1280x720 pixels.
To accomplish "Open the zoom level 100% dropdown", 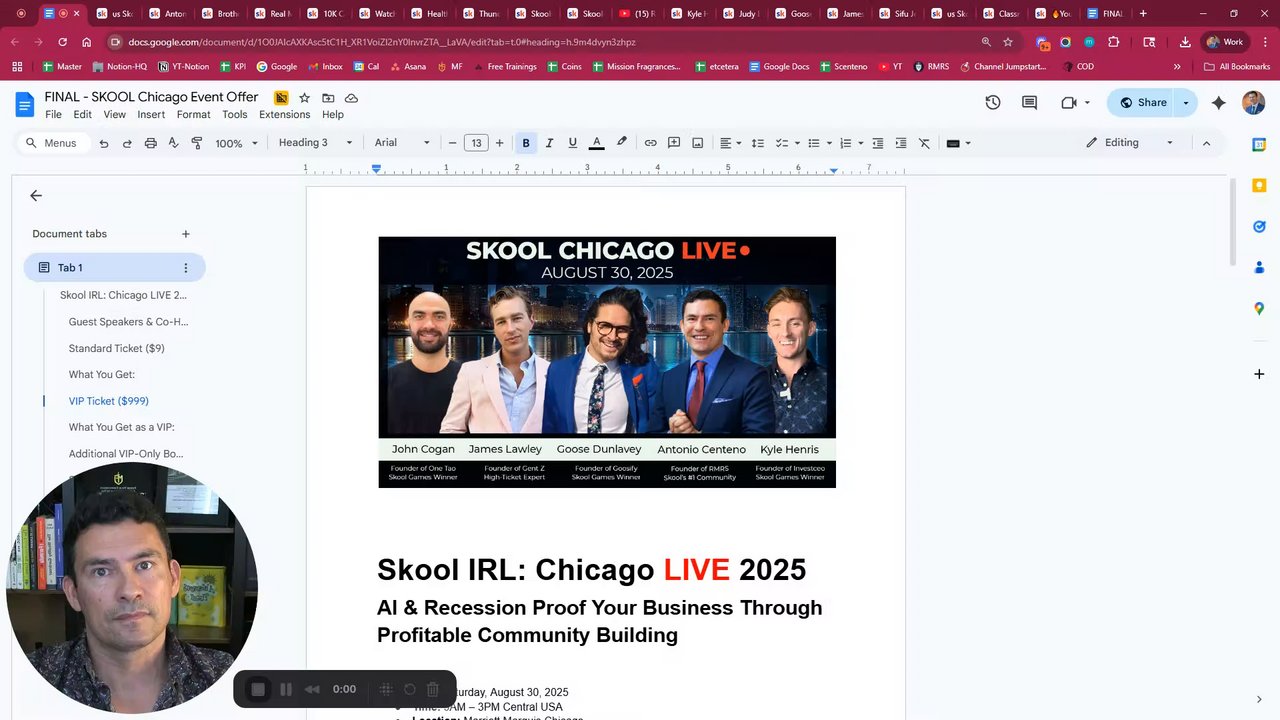I will pyautogui.click(x=237, y=143).
